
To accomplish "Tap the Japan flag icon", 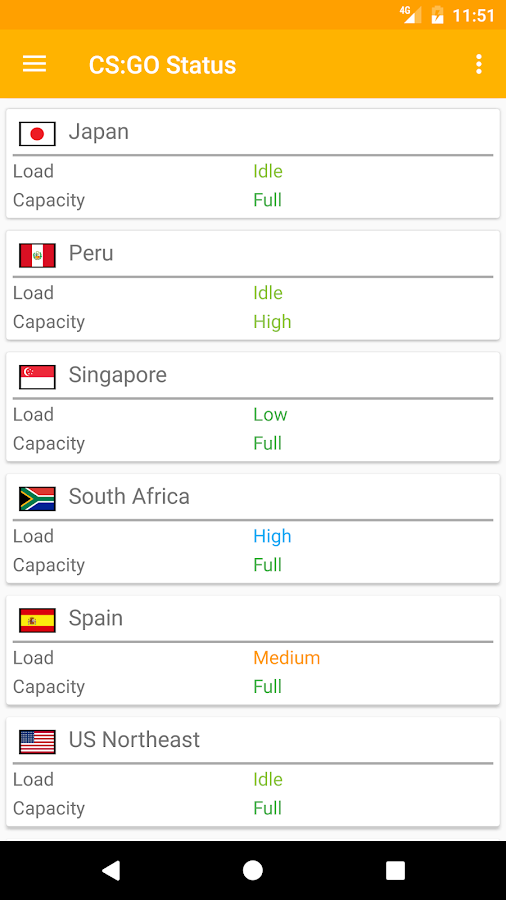I will point(37,134).
